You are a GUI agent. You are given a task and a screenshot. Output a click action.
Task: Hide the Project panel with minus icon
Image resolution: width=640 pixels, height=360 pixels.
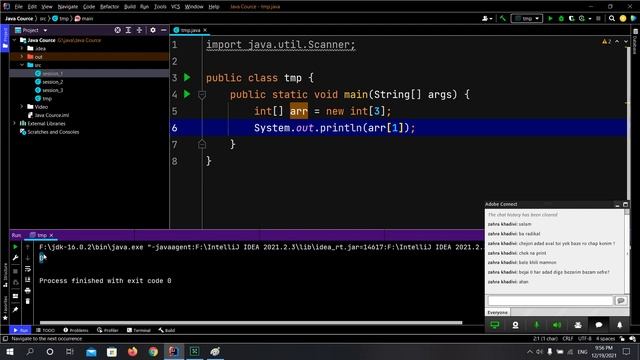coord(164,30)
